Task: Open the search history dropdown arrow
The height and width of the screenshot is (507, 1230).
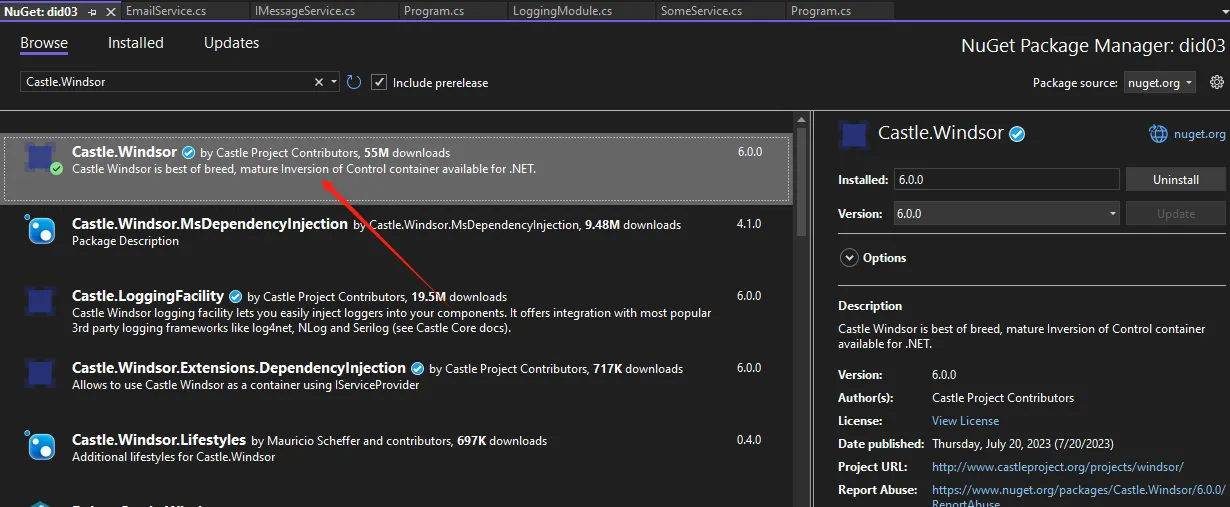Action: click(334, 82)
